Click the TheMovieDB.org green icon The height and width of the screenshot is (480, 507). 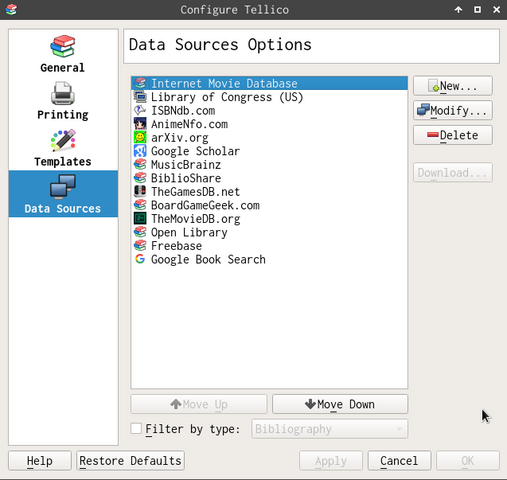coord(140,218)
